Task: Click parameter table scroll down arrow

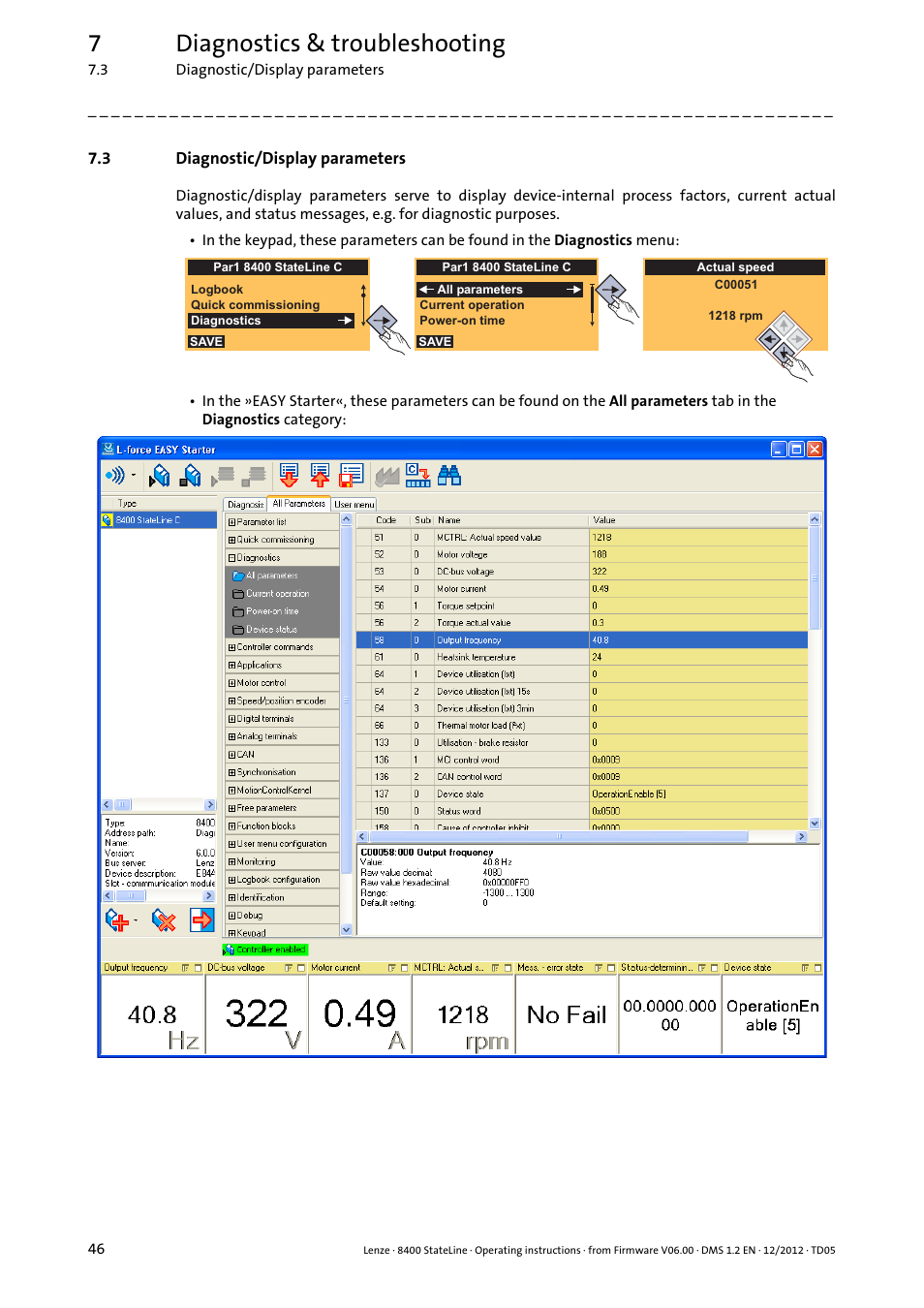Action: click(x=815, y=824)
